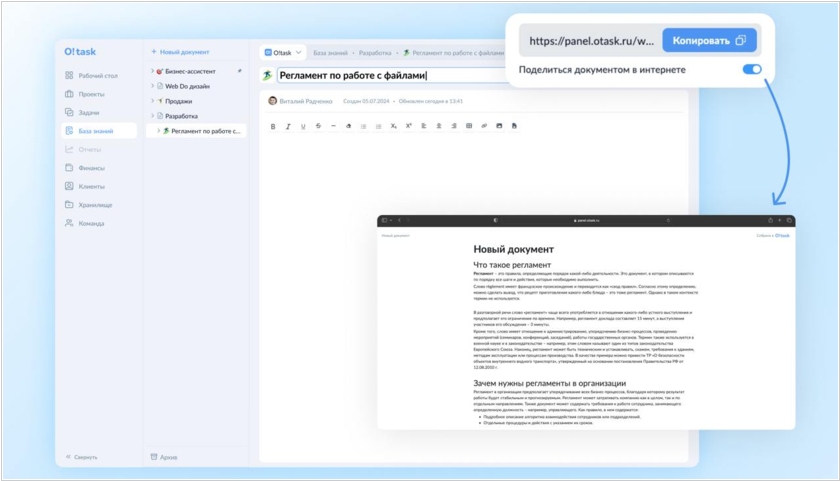Click the pin icon next to Бизнес-ассистент
This screenshot has height=481, width=840.
point(239,71)
